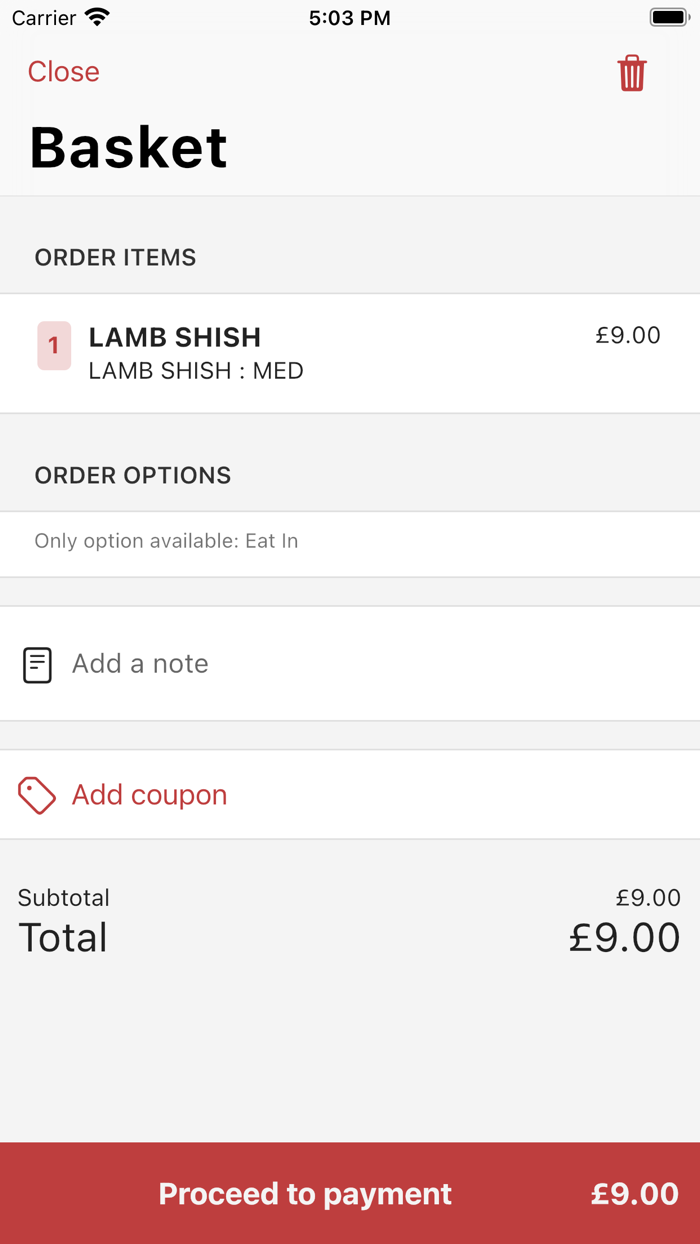
Task: Tap £9.00 on the payment button
Action: (x=634, y=1194)
